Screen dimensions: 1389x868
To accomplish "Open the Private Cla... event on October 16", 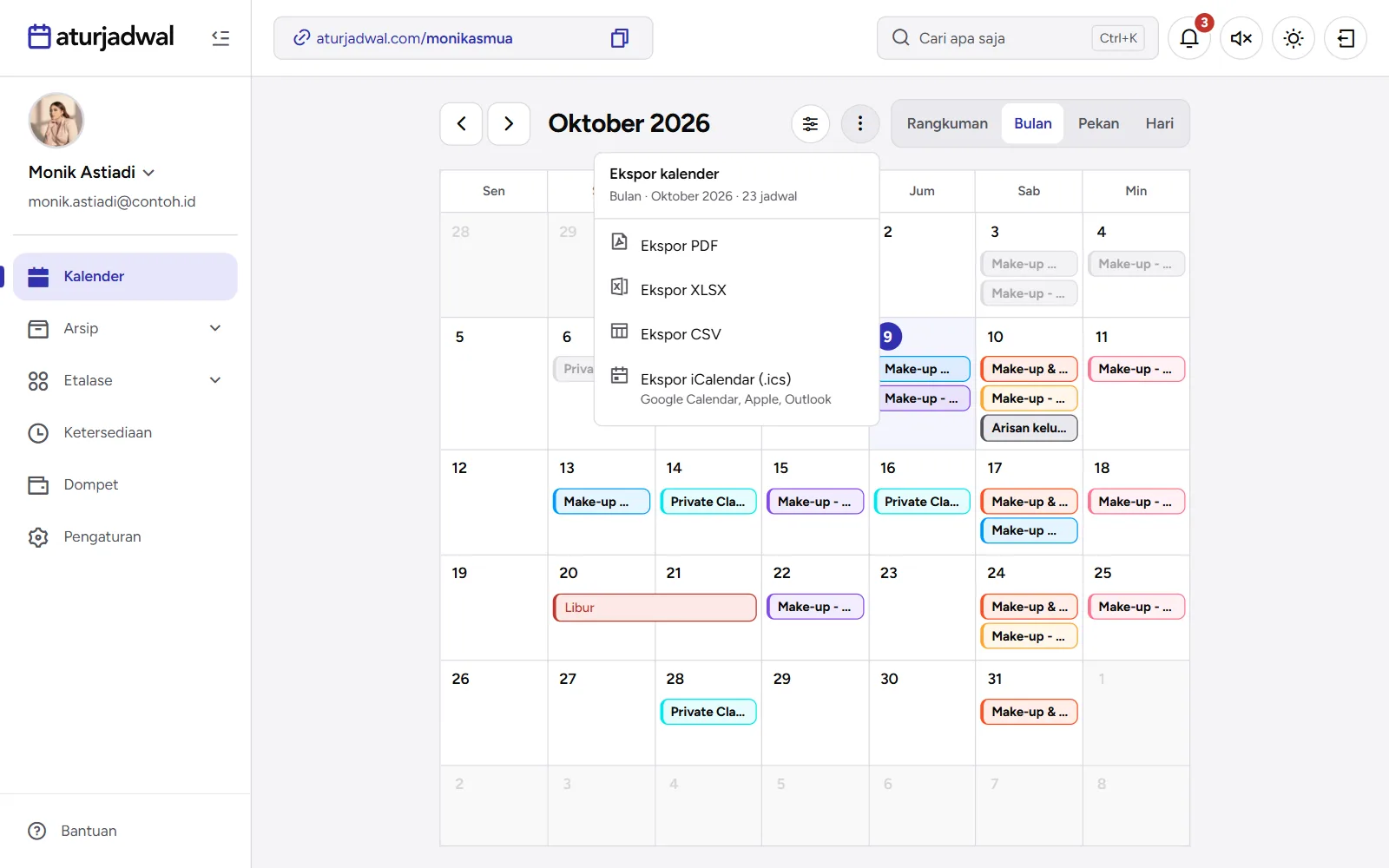I will [x=921, y=502].
